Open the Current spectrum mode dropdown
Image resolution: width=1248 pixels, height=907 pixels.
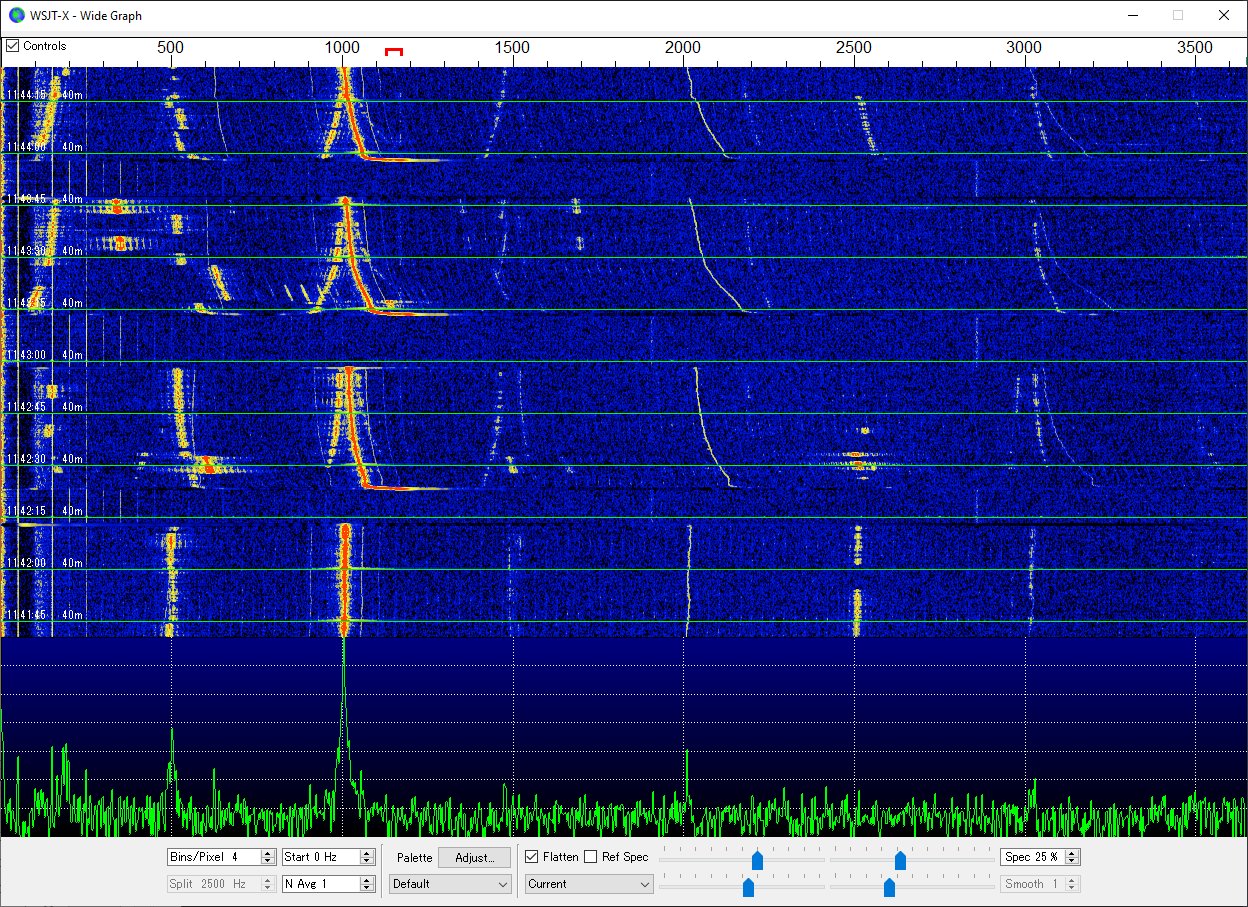[589, 884]
